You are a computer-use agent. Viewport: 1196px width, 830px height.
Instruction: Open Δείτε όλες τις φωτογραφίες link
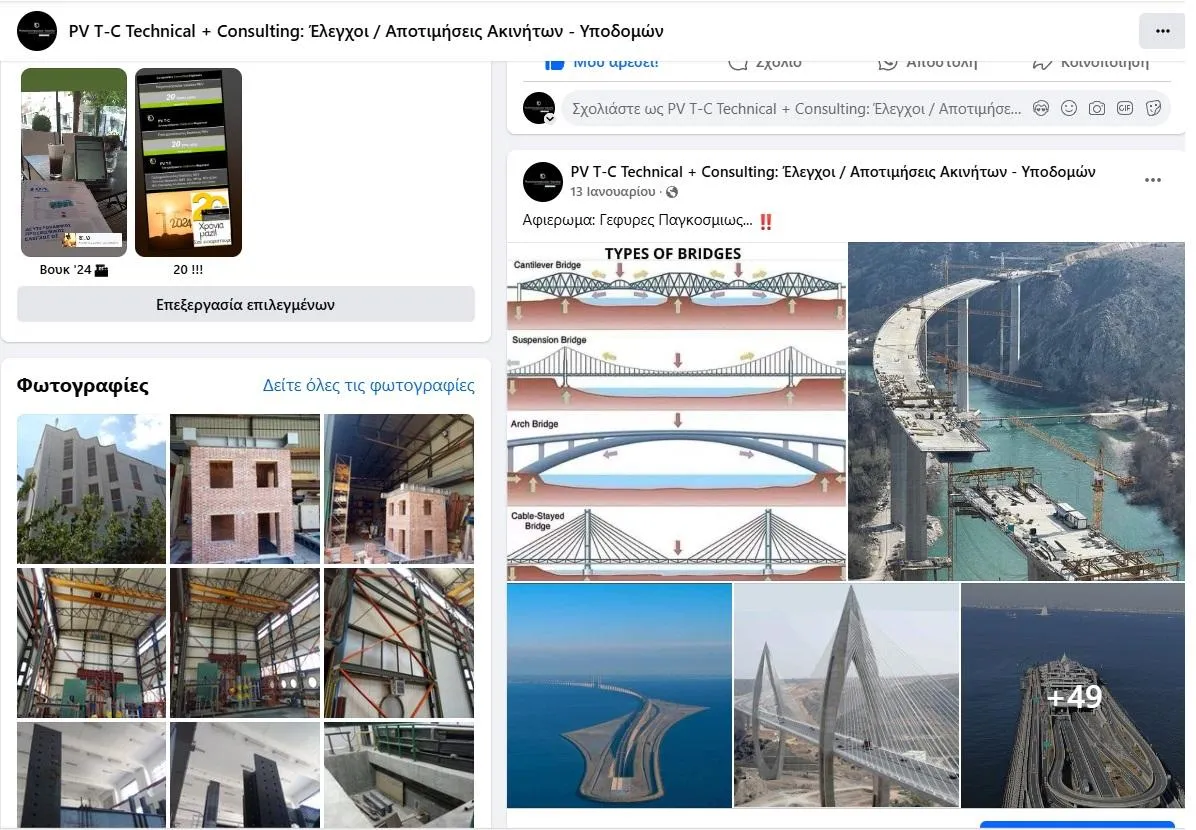pyautogui.click(x=368, y=385)
